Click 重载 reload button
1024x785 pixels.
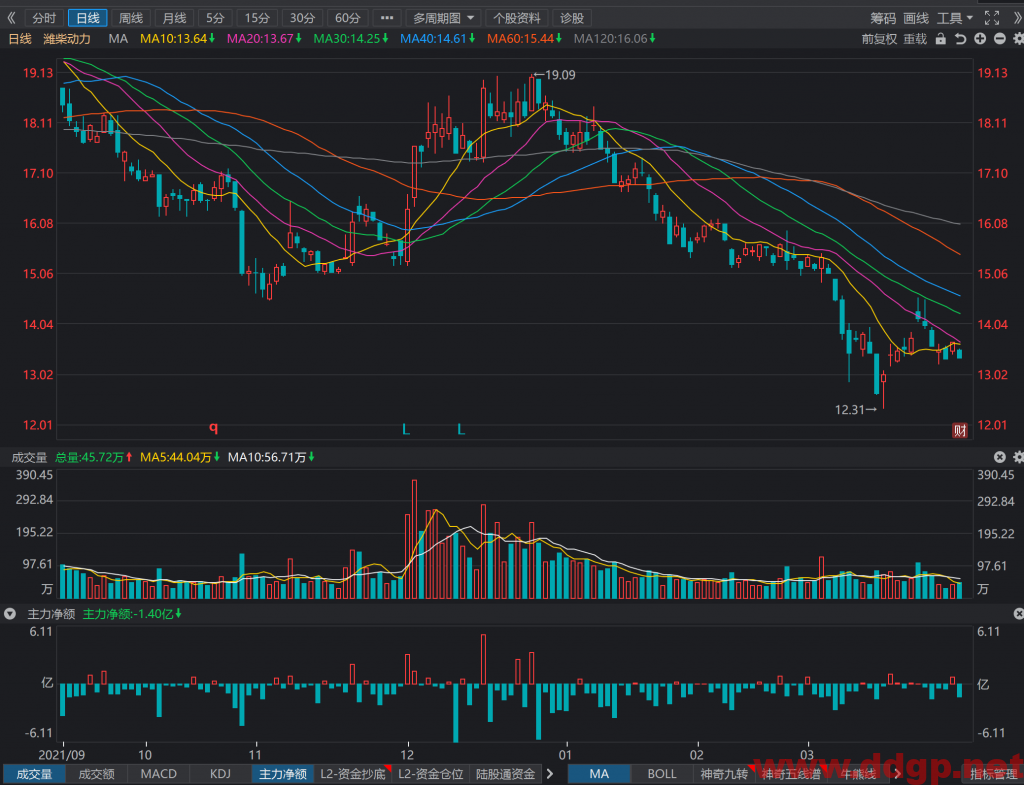coord(915,39)
